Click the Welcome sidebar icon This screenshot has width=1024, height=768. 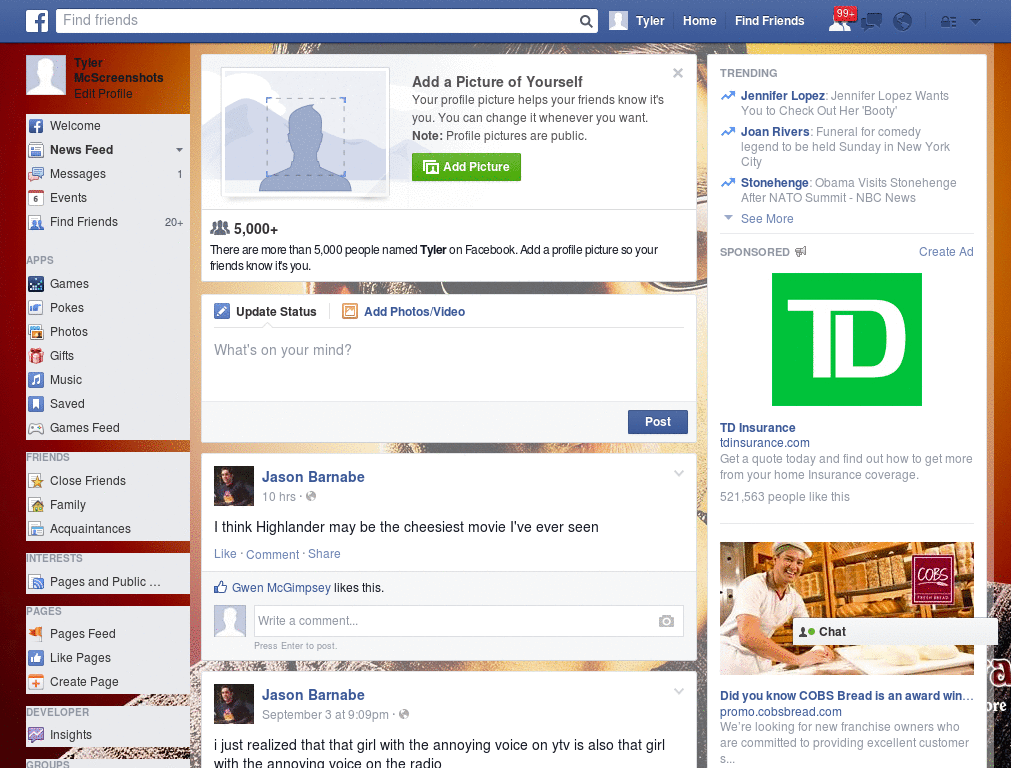(x=36, y=126)
